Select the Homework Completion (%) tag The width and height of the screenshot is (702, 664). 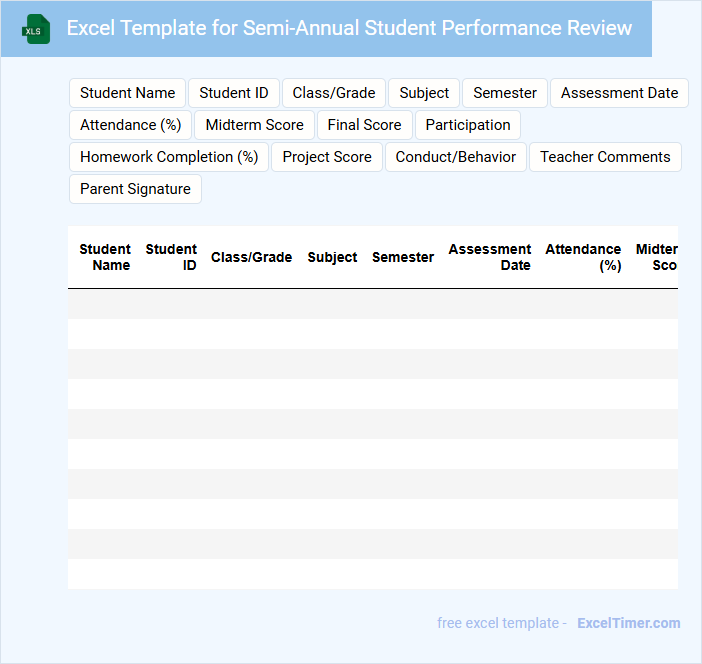pyautogui.click(x=169, y=157)
